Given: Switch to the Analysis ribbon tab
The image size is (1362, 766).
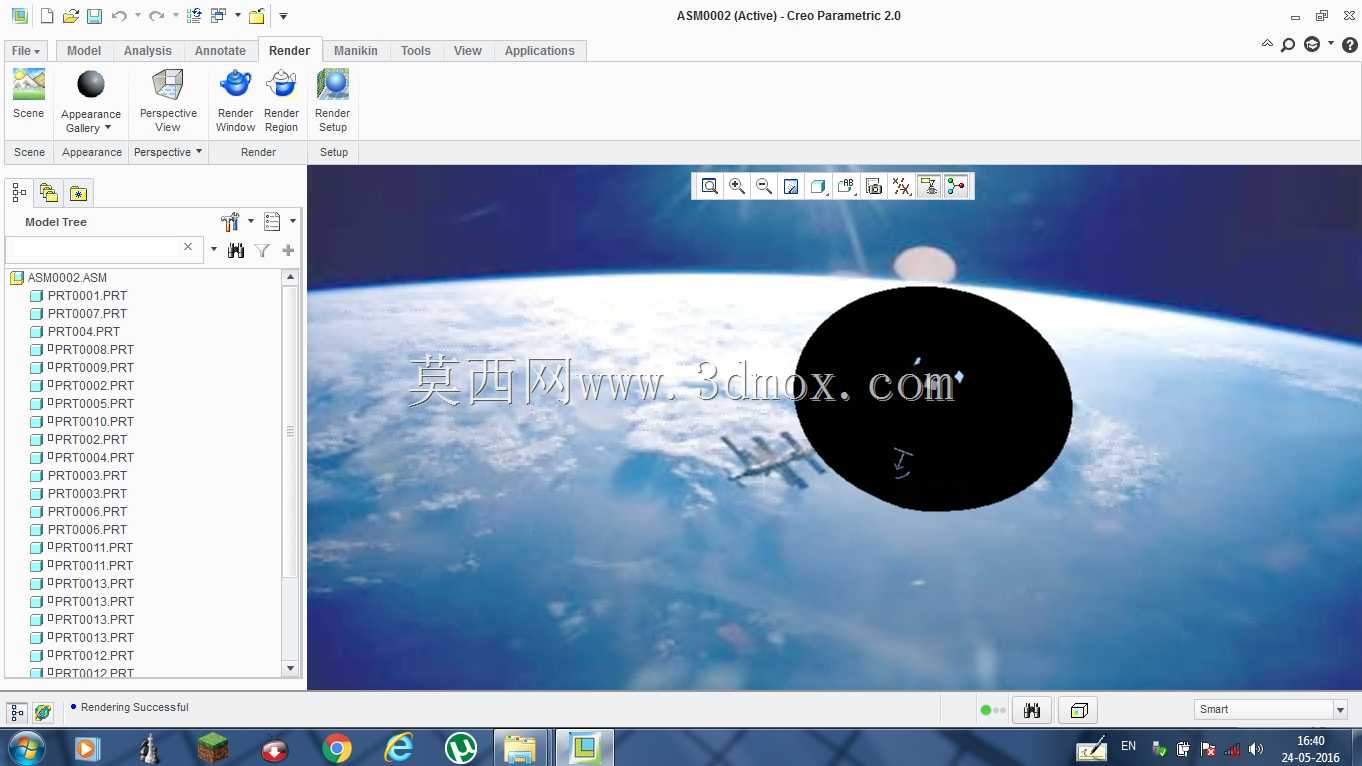Looking at the screenshot, I should click(x=148, y=51).
